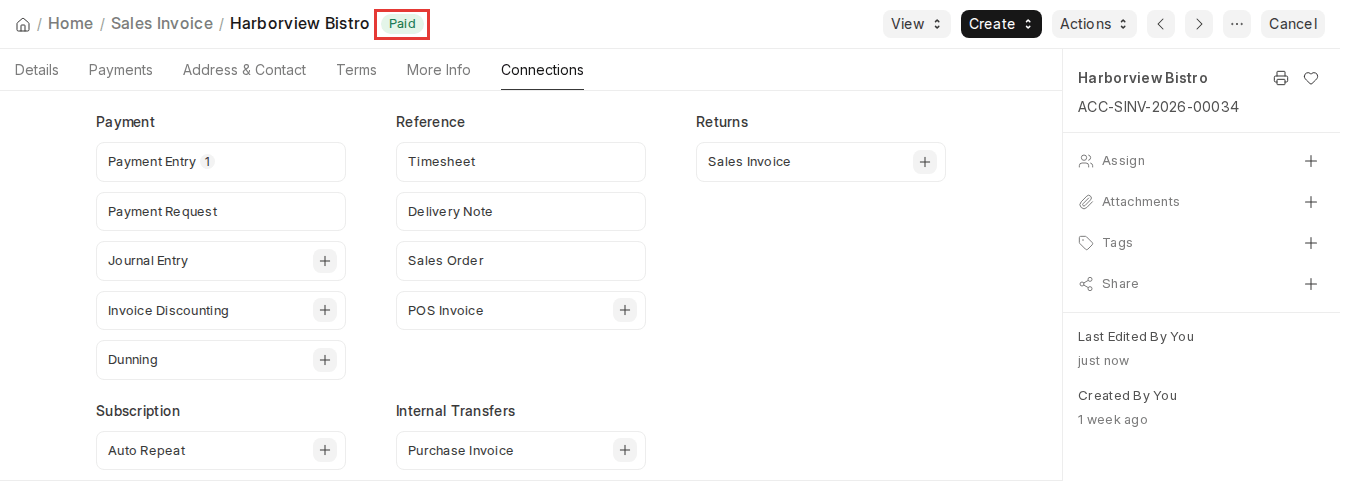Viewport: 1350px width, 481px height.
Task: Create new Auto Repeat with plus
Action: pyautogui.click(x=325, y=450)
